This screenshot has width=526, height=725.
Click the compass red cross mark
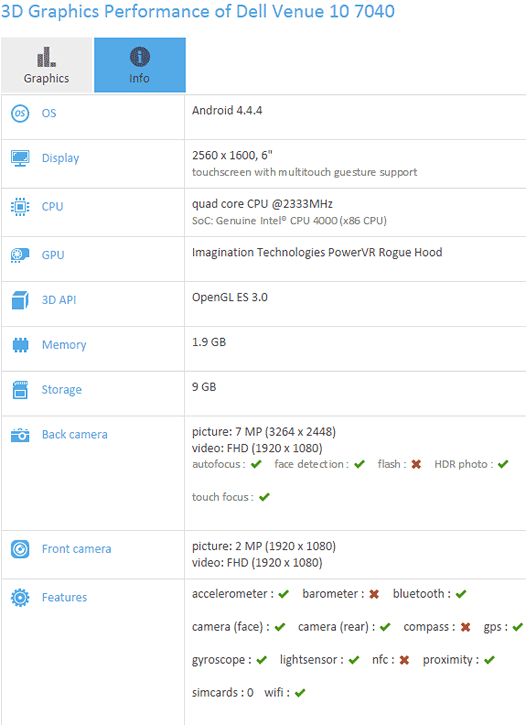tap(465, 627)
